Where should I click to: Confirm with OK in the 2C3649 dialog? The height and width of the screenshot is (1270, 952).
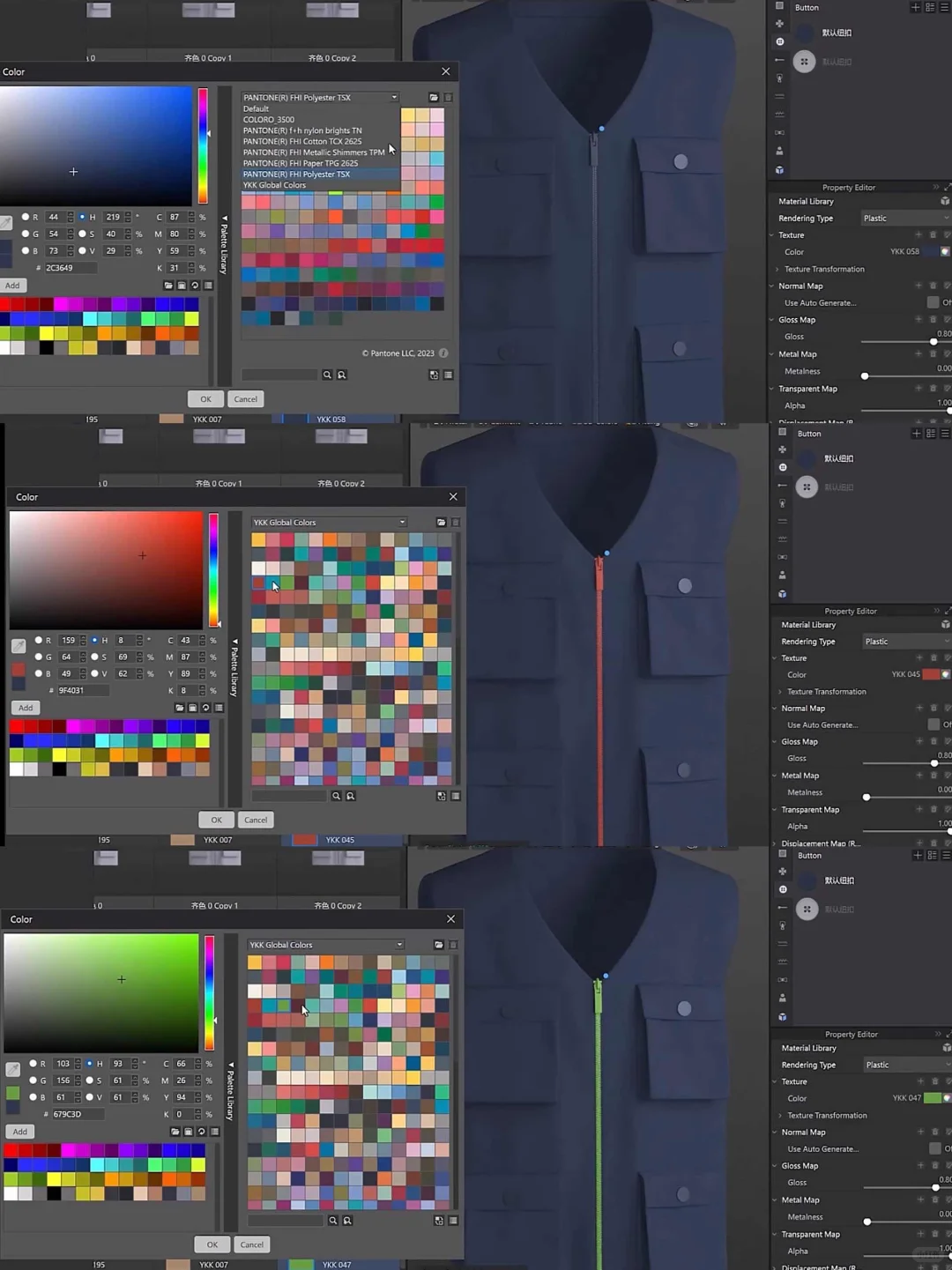point(205,399)
